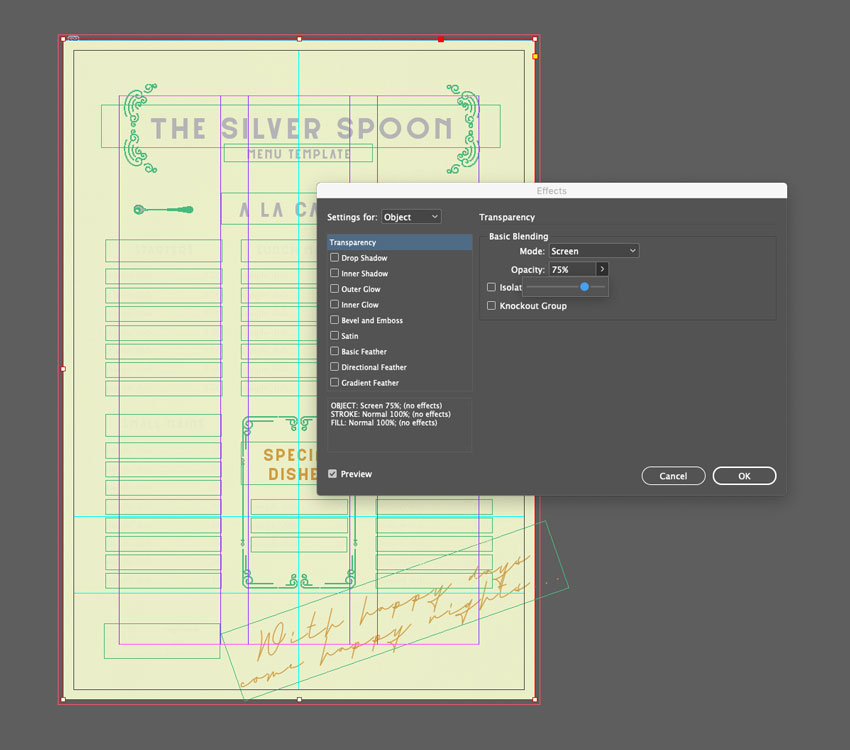Enable the Knockout Group option

(x=490, y=306)
